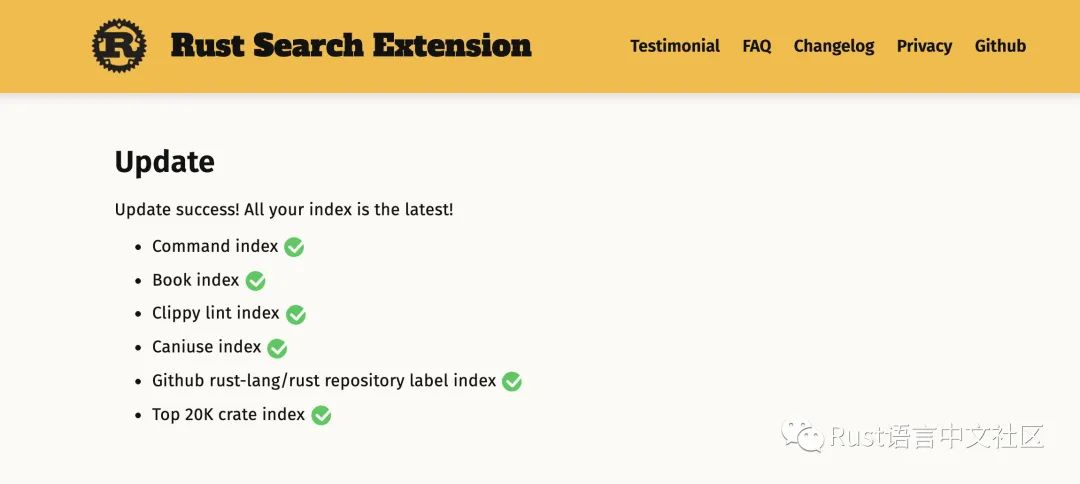
Task: Click Github rust-lang/rust repository label index text
Action: click(324, 381)
